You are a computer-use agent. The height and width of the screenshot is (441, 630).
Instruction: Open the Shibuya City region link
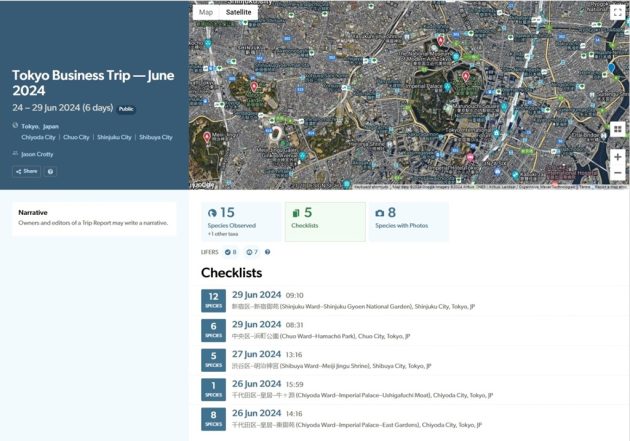pyautogui.click(x=156, y=137)
